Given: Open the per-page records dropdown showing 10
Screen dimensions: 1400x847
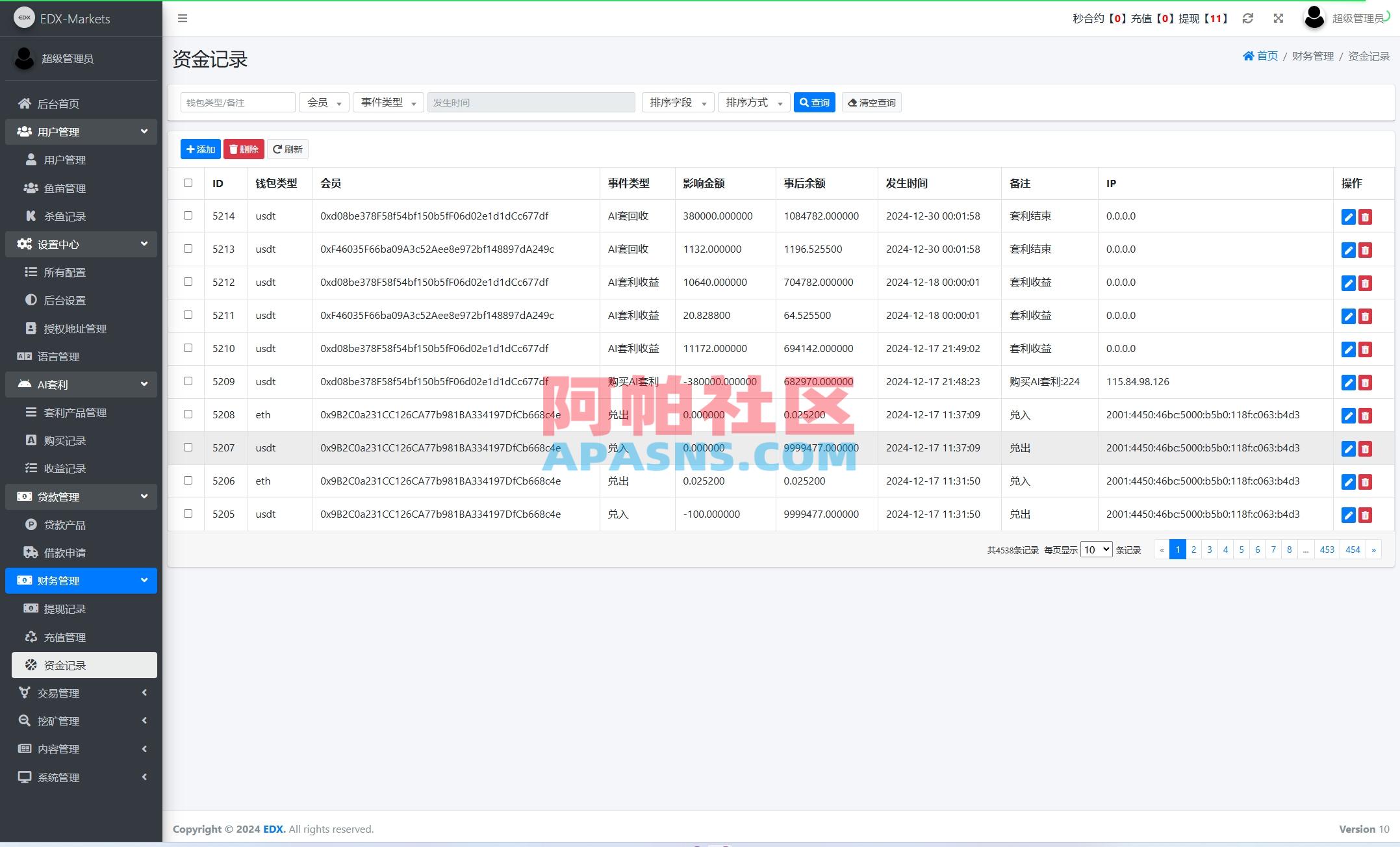Looking at the screenshot, I should (1095, 549).
